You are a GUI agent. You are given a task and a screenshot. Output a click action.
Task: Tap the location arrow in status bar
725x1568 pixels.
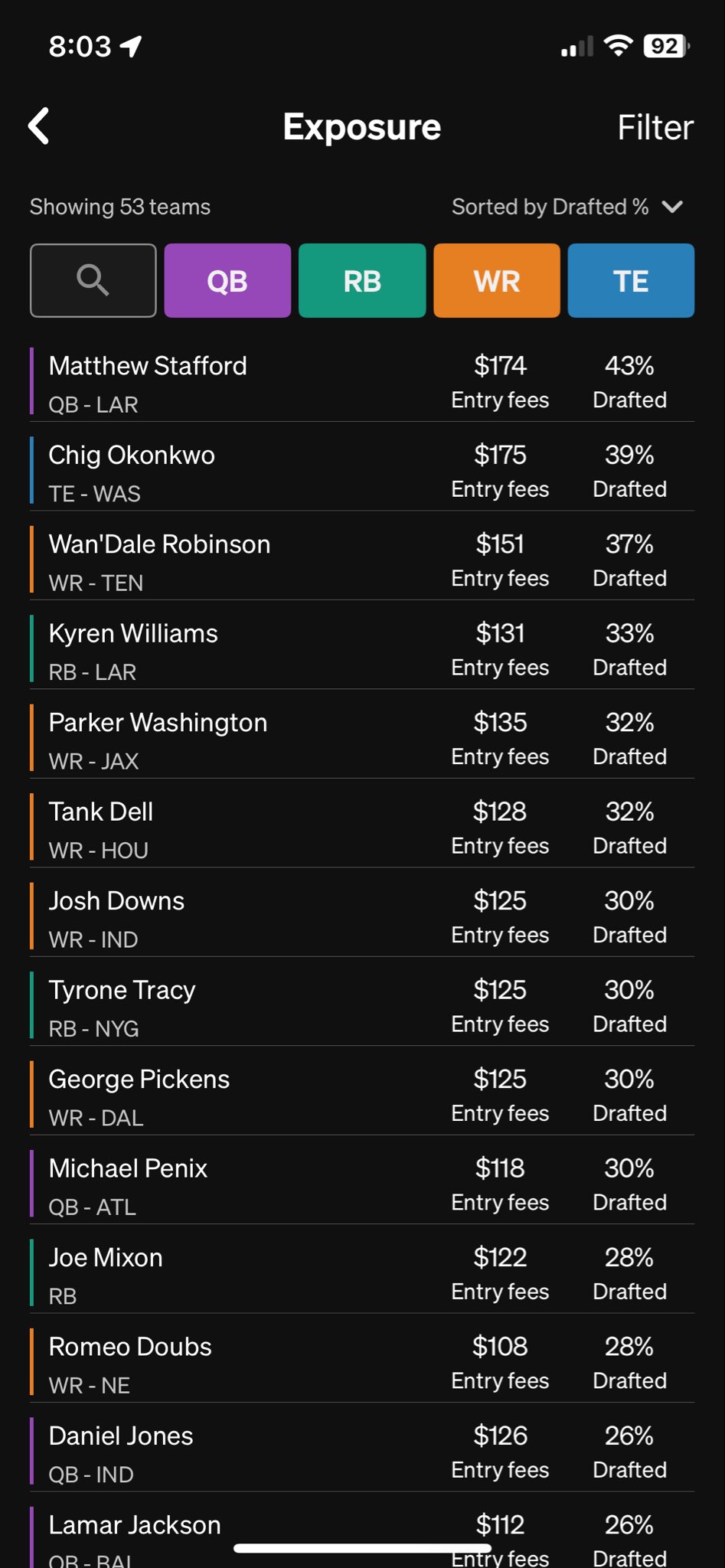(x=132, y=47)
